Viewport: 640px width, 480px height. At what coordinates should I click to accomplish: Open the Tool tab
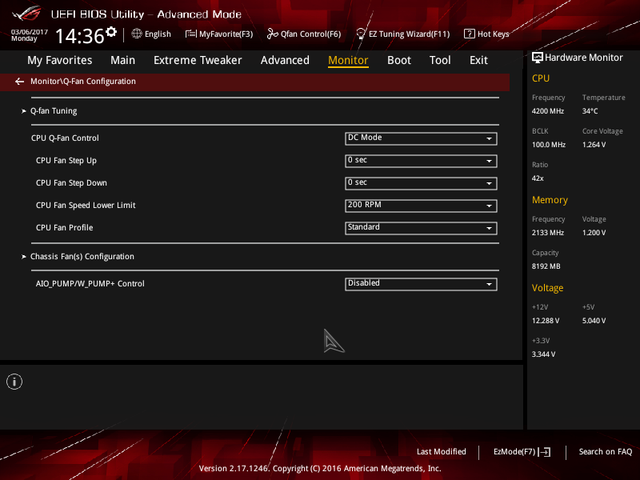(440, 60)
